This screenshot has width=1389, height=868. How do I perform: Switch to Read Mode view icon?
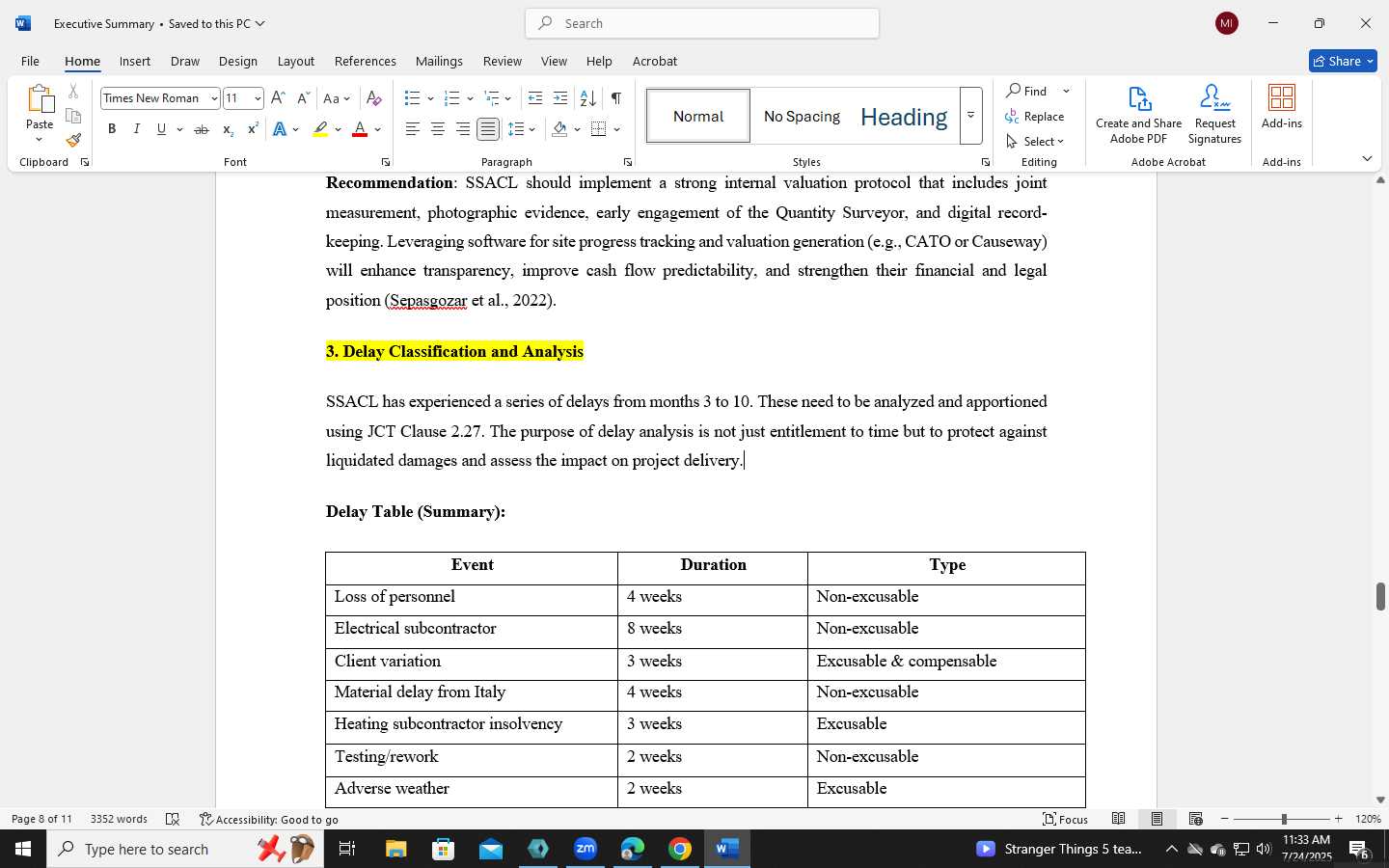click(1119, 819)
